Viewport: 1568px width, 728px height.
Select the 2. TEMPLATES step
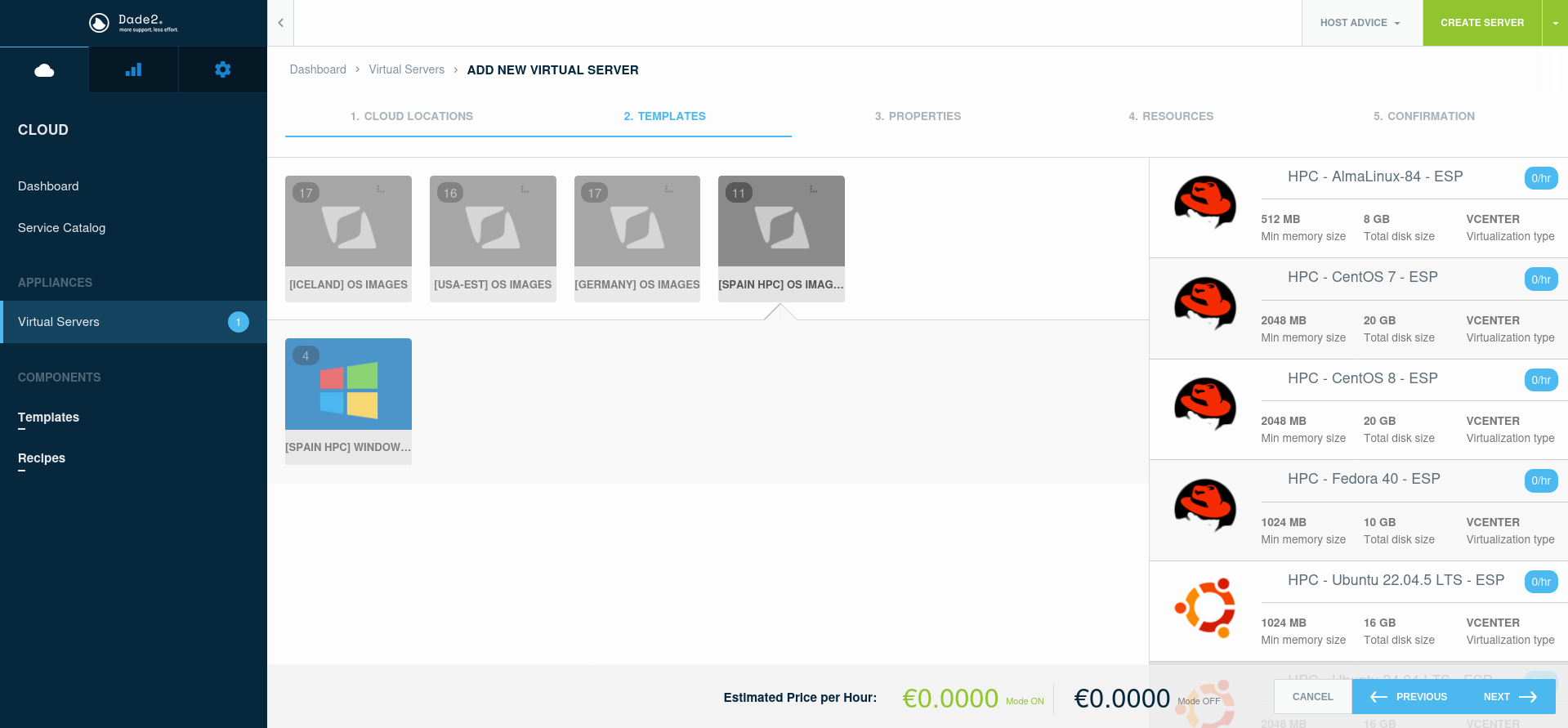point(665,116)
